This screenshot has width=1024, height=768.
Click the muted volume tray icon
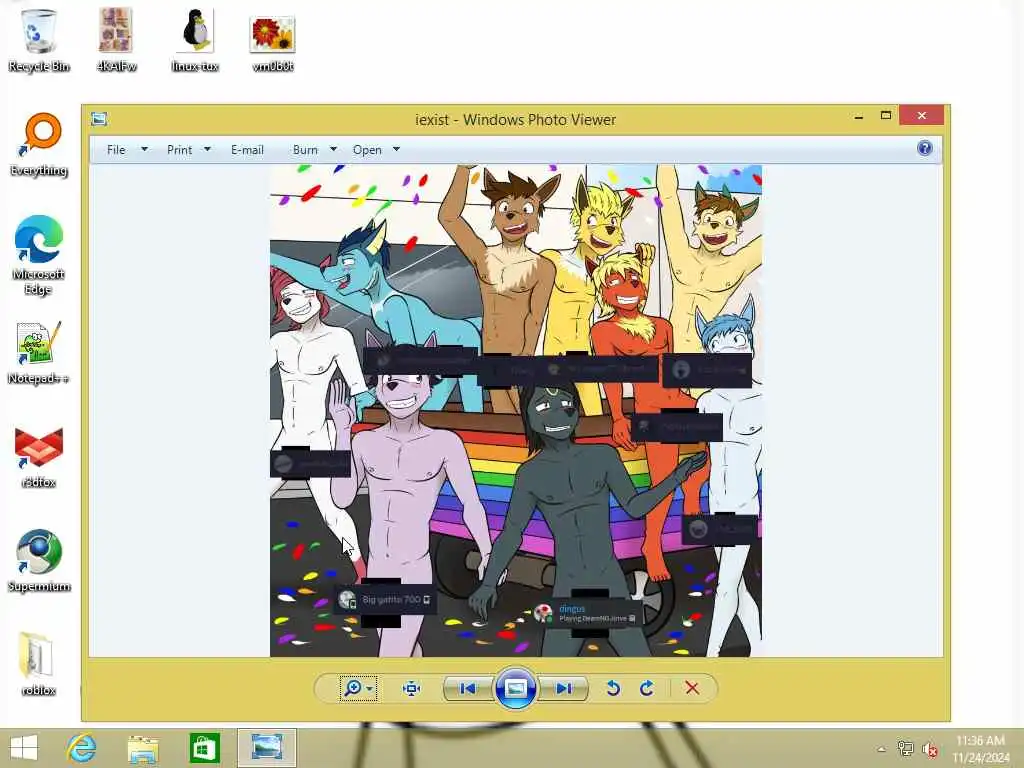tap(929, 749)
